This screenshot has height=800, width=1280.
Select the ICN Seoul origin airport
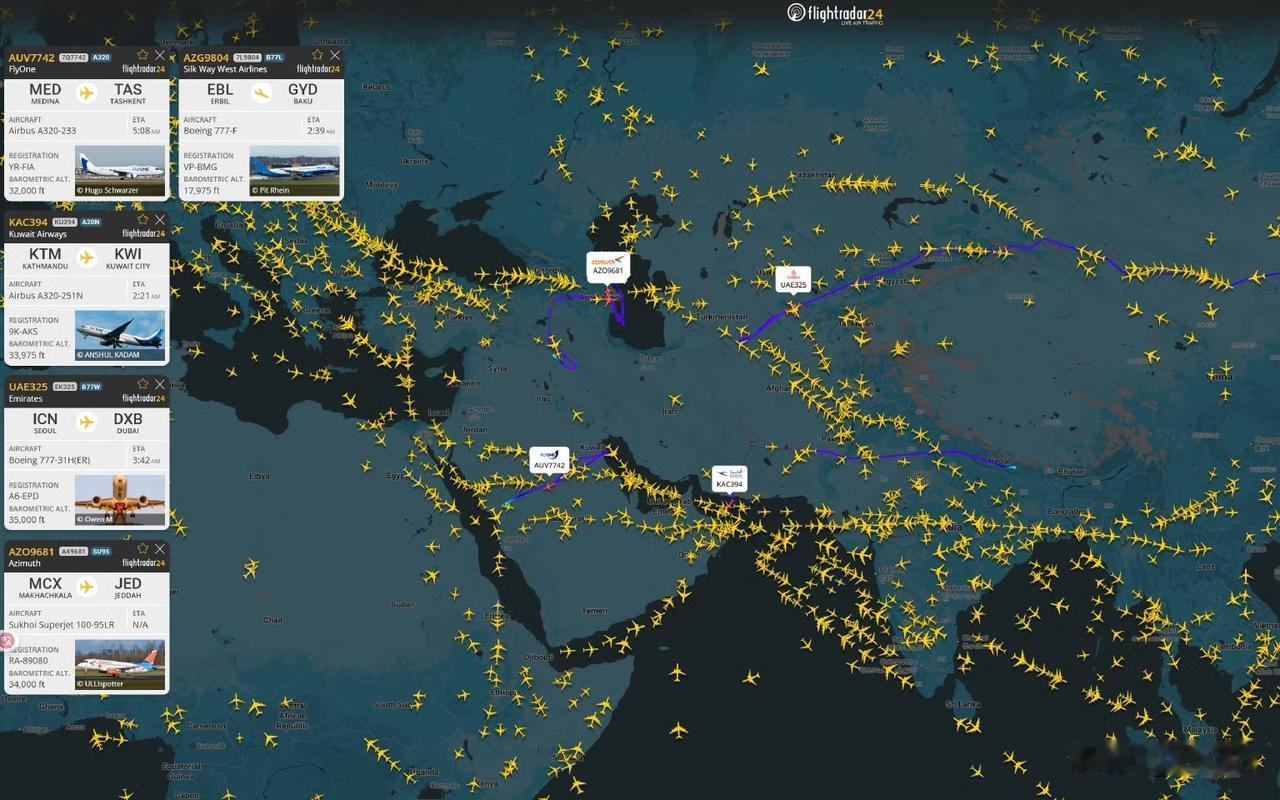[x=45, y=422]
